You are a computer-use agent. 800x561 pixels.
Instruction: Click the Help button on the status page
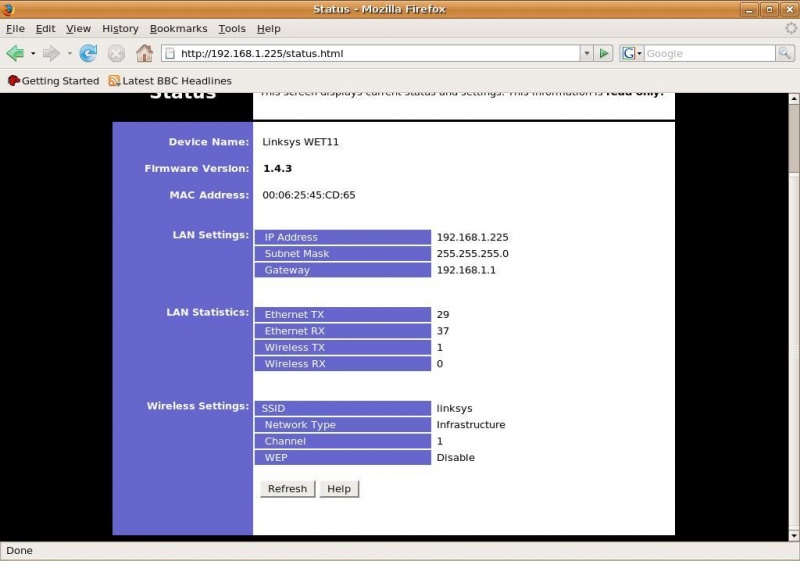click(x=339, y=489)
